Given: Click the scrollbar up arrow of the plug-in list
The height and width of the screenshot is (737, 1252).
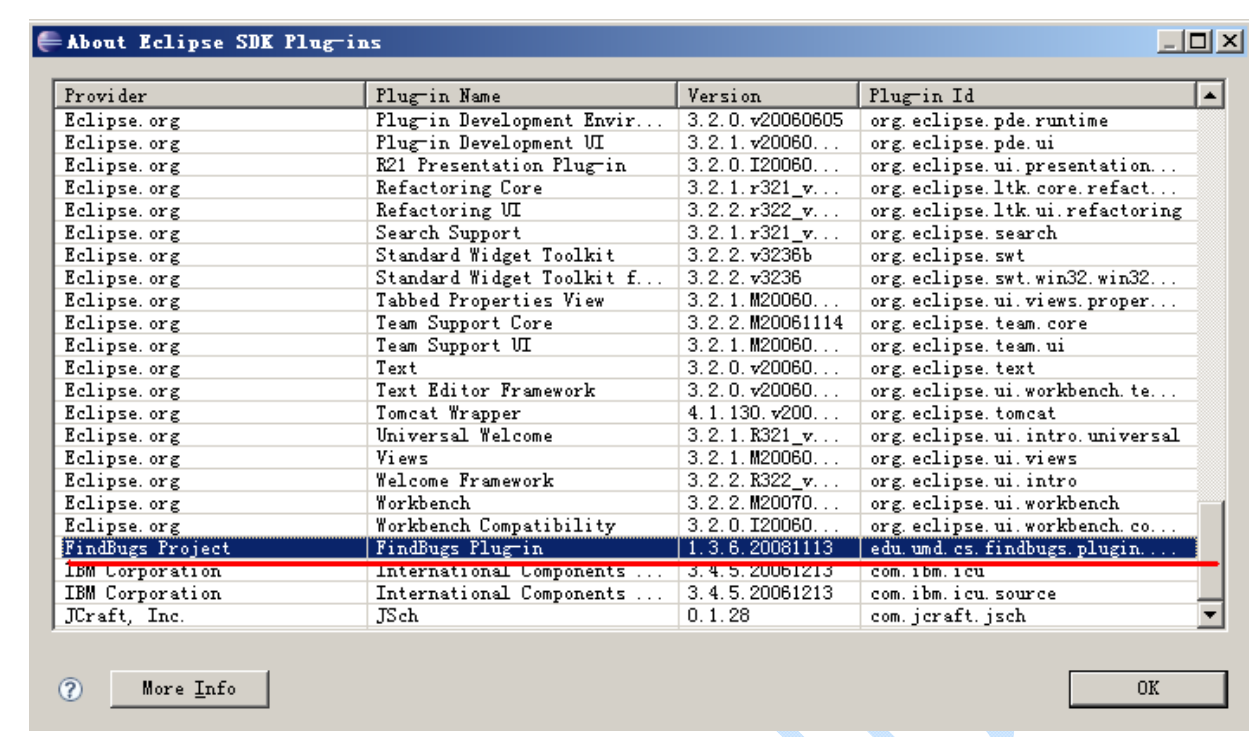Looking at the screenshot, I should 1210,96.
